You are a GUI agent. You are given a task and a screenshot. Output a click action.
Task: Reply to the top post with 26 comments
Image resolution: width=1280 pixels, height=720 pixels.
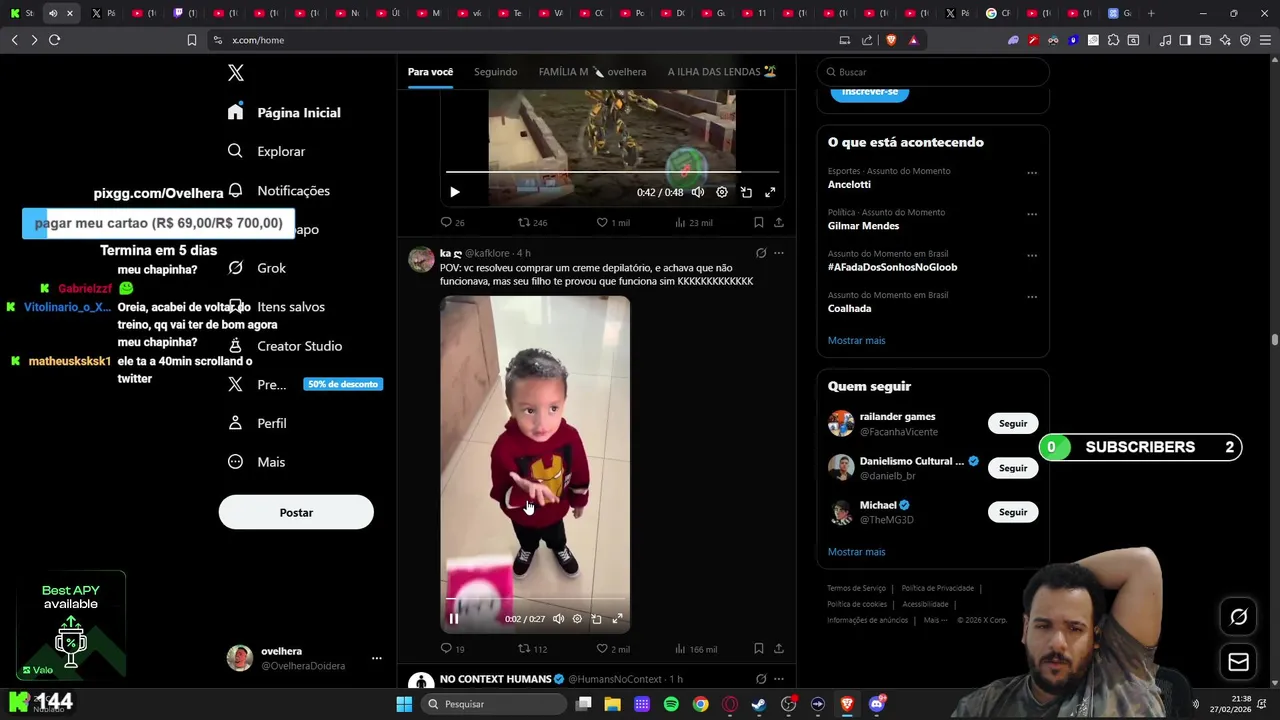pyautogui.click(x=452, y=222)
